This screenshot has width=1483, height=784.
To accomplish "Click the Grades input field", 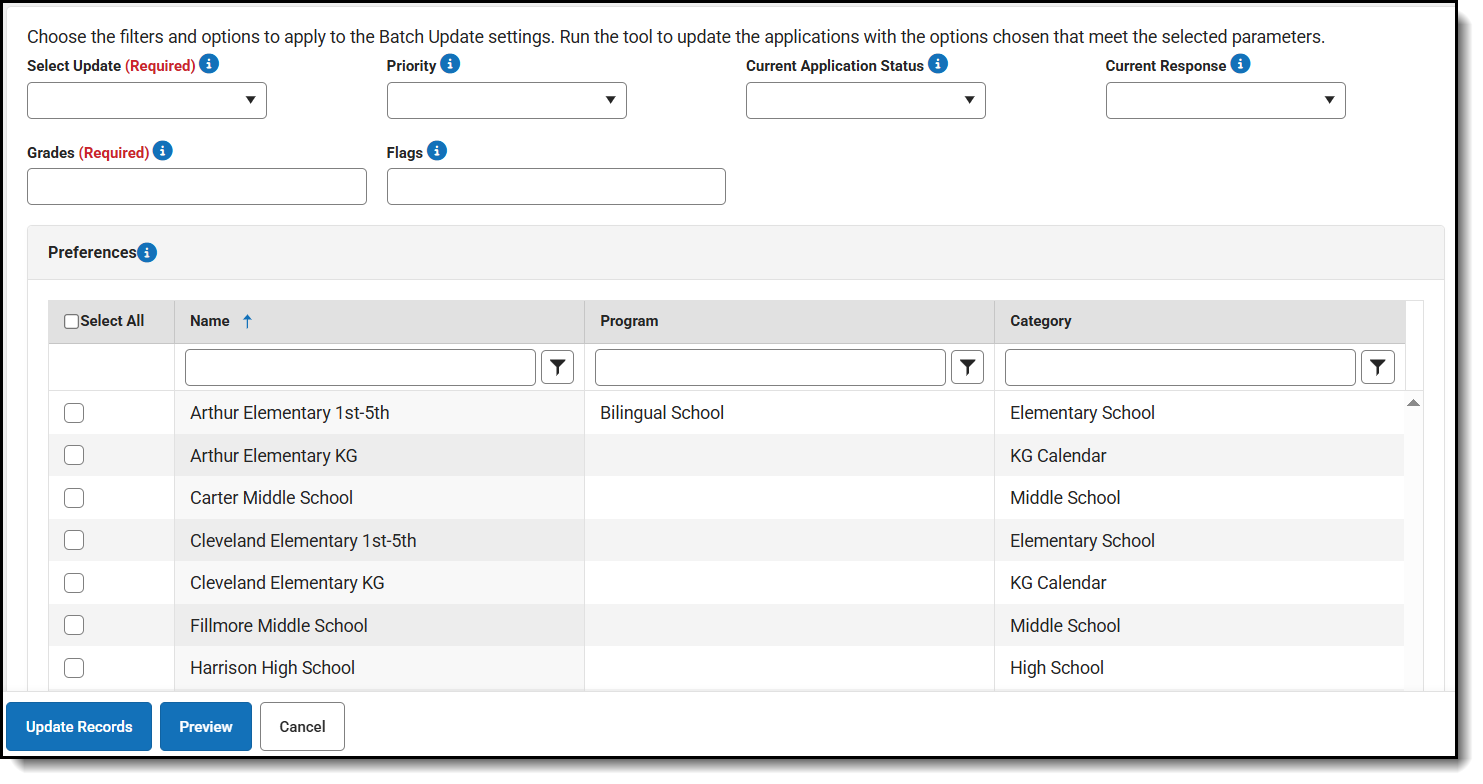I will (x=197, y=187).
